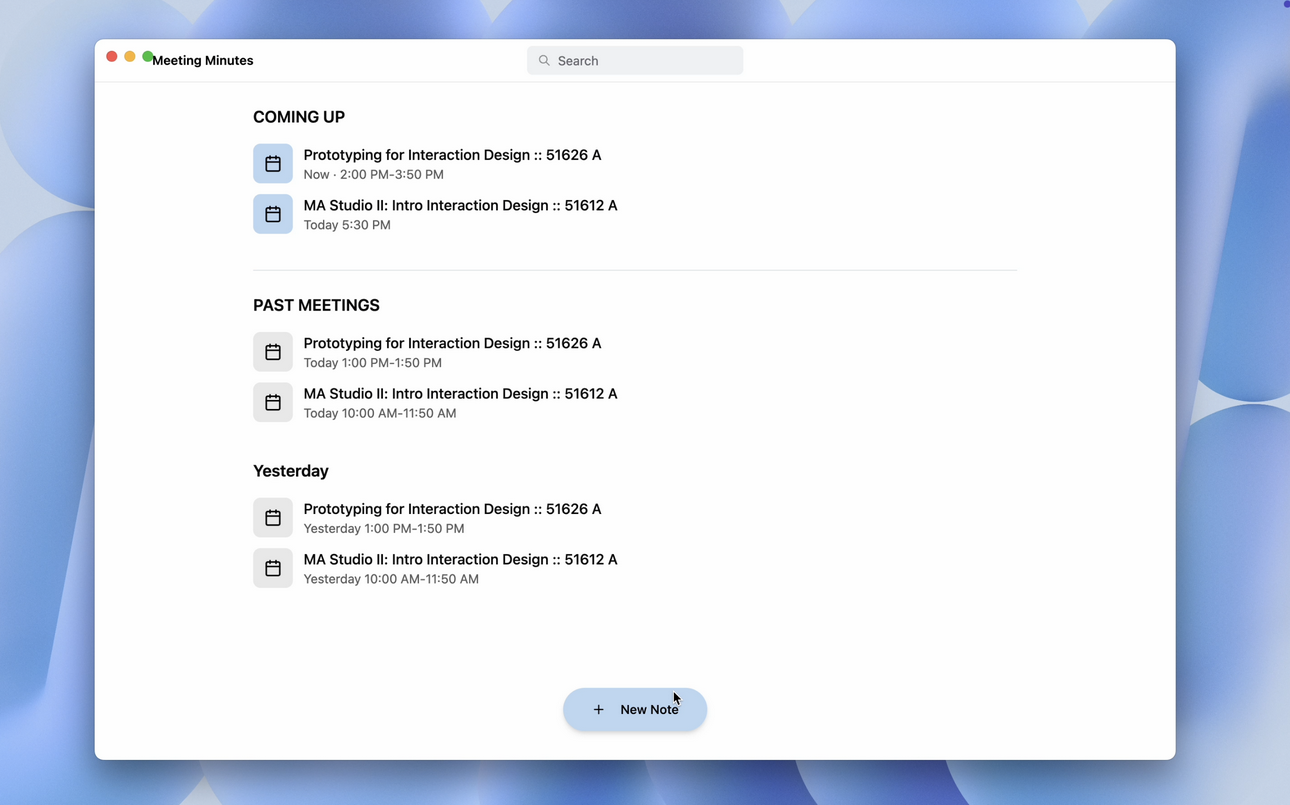Screen dimensions: 1290x805
Task: Click the calendar icon beside MA Studio II 10:00 AM
Action: click(273, 402)
